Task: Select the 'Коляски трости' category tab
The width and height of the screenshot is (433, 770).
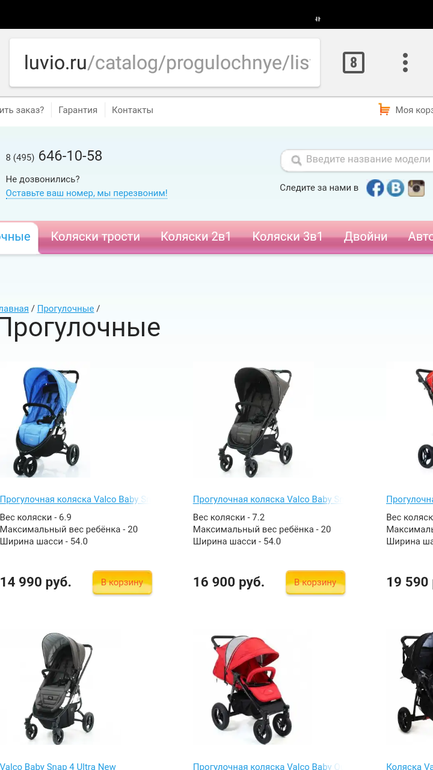Action: coord(95,237)
